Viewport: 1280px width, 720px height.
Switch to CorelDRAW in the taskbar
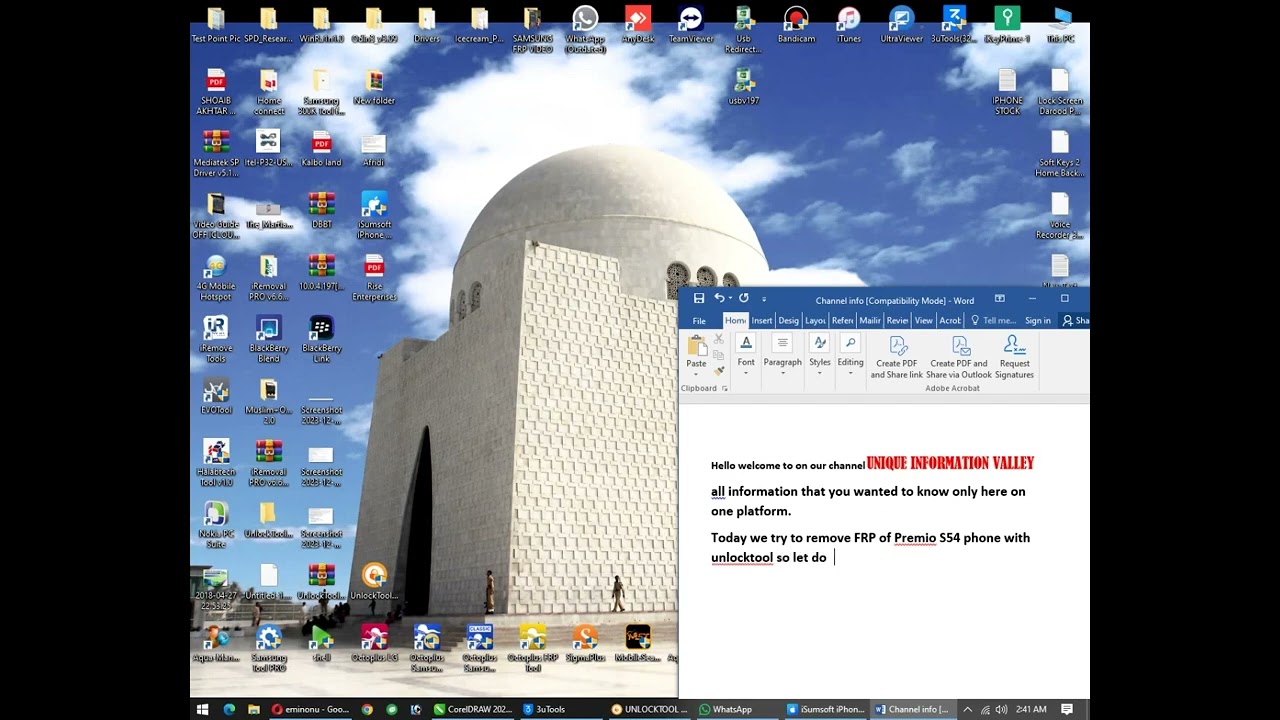[474, 709]
